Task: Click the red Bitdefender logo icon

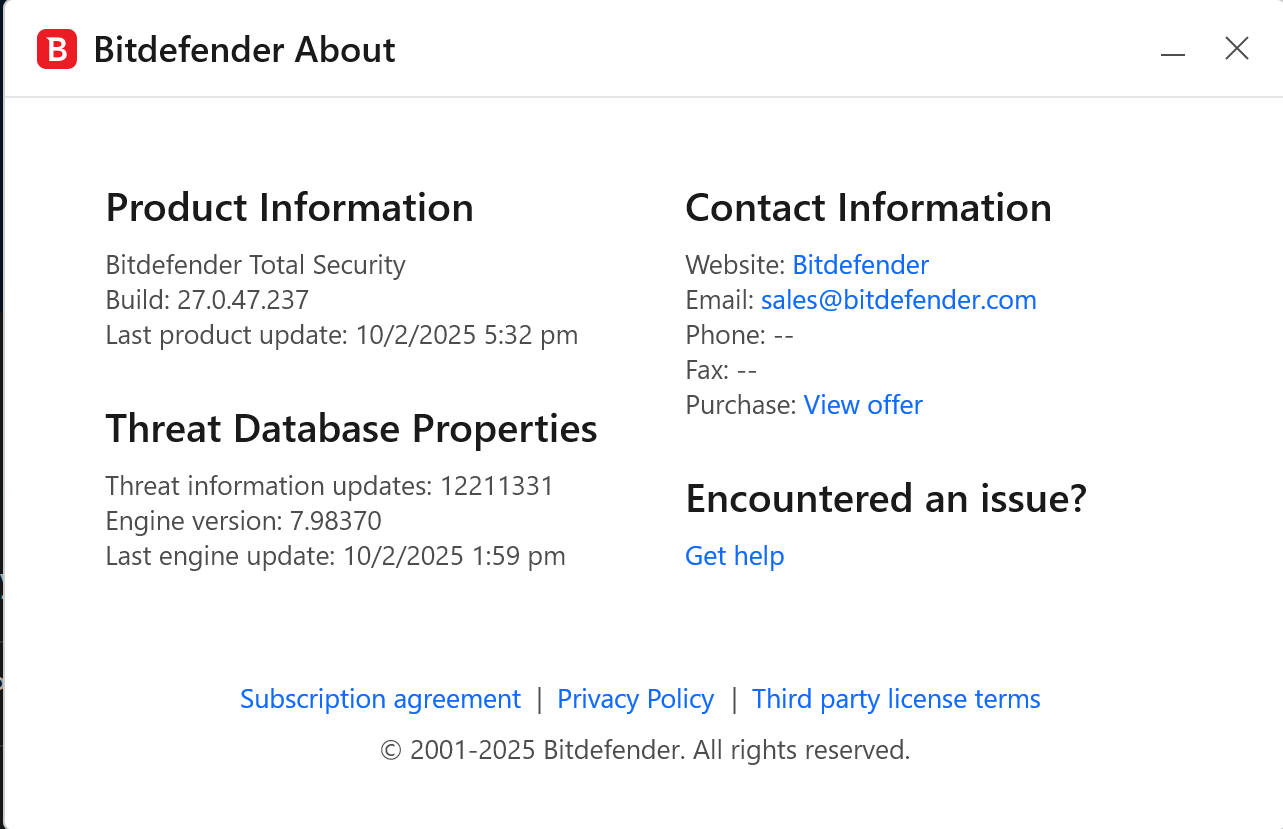Action: (57, 49)
